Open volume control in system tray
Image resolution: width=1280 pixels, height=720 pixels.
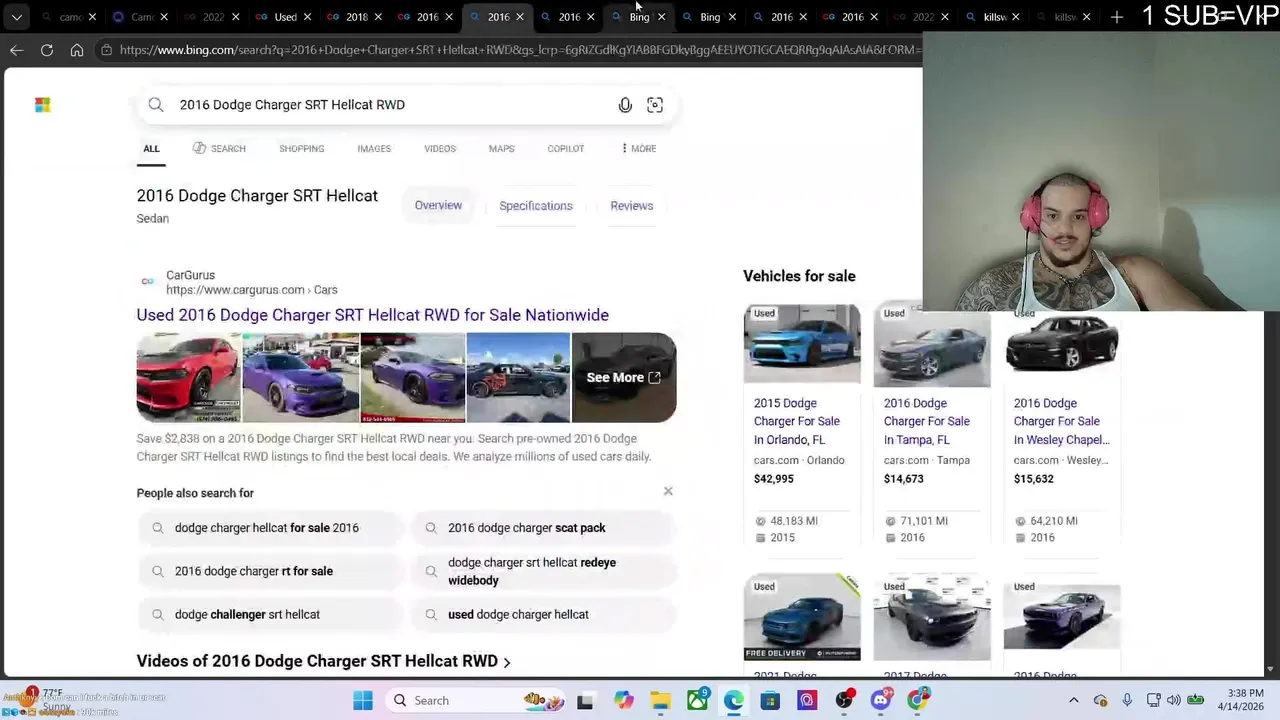coord(1173,700)
